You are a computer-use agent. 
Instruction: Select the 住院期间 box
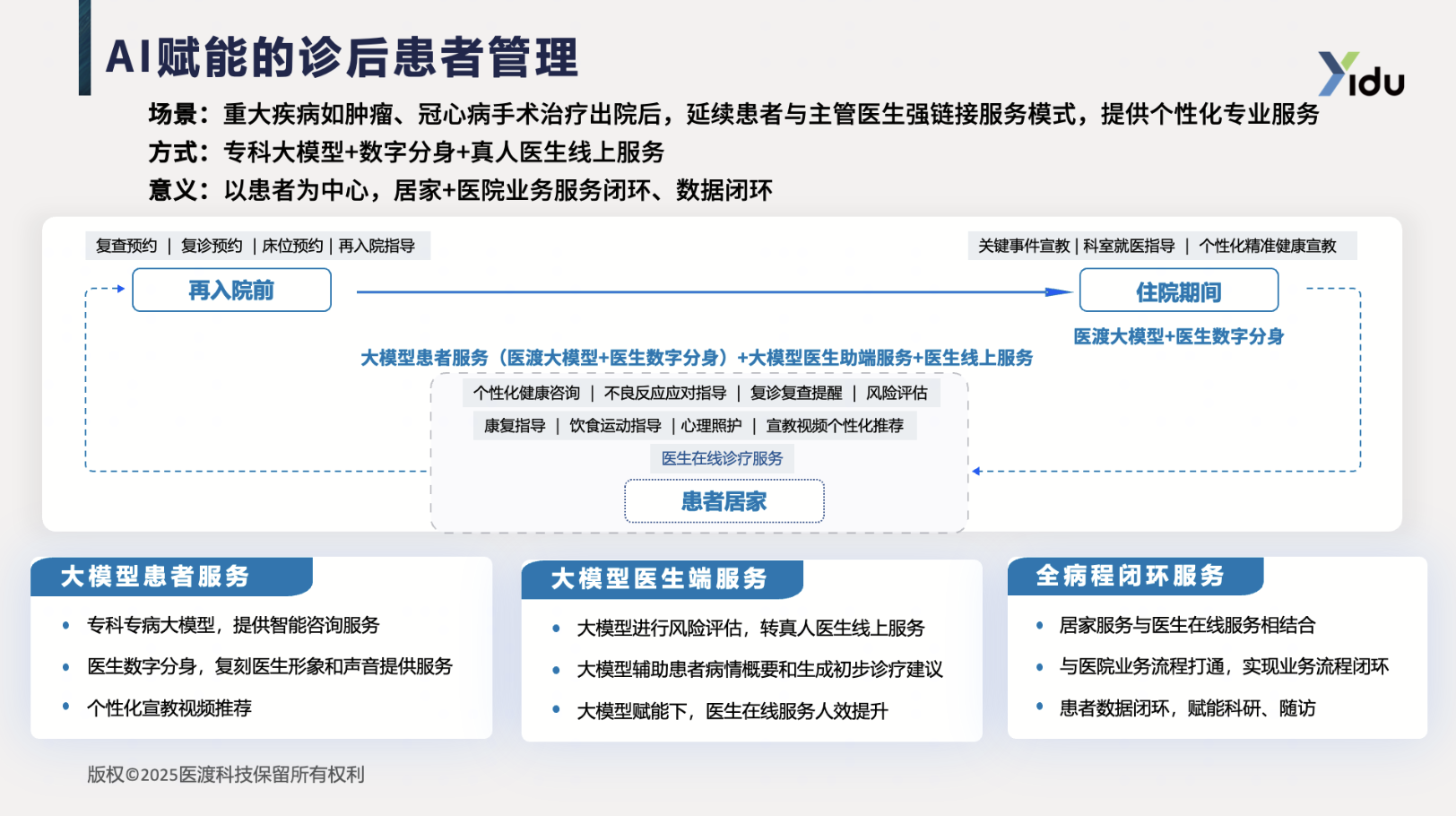[1178, 291]
